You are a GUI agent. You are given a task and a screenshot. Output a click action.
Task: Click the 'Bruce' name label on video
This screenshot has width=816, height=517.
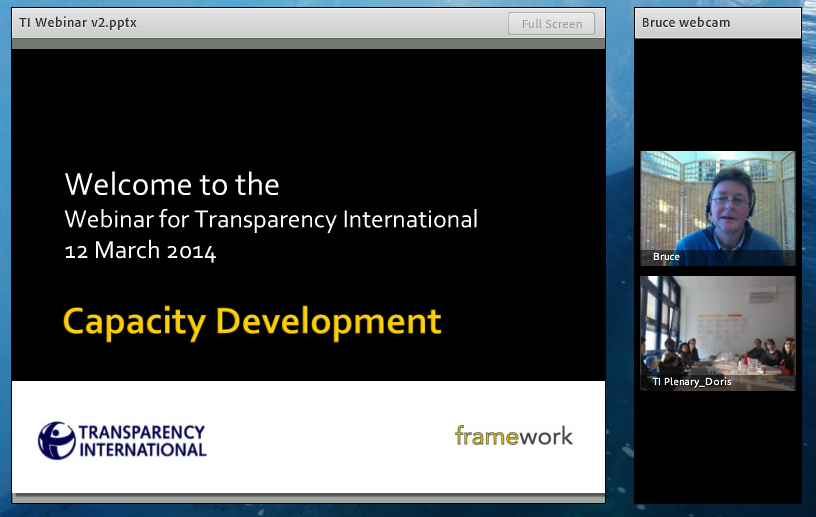(666, 257)
